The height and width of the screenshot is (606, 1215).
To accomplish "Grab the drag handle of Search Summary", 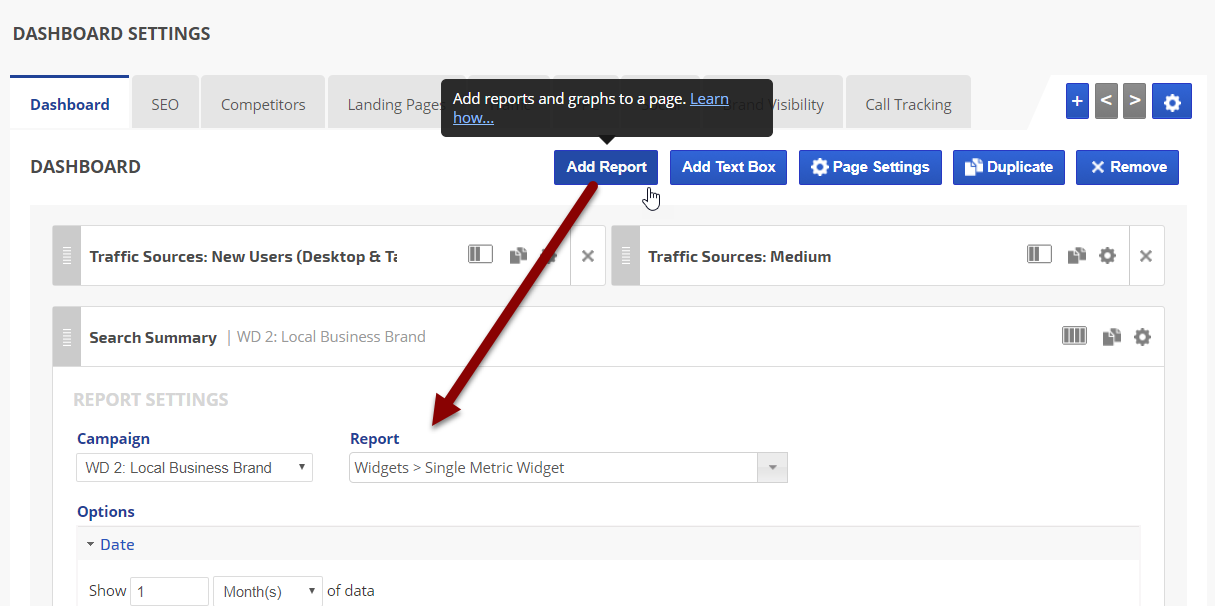I will [x=67, y=337].
